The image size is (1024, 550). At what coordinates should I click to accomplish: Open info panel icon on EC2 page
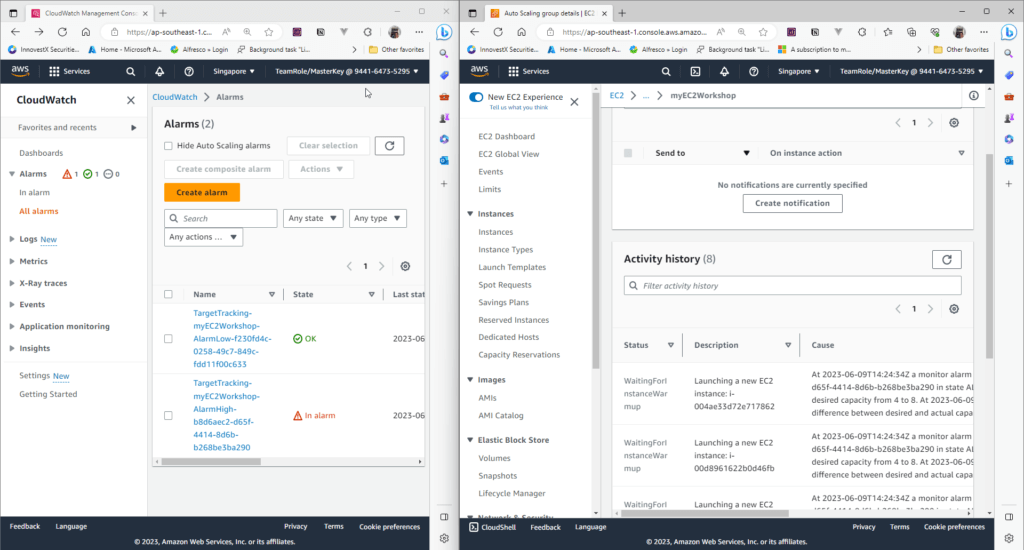pos(974,95)
